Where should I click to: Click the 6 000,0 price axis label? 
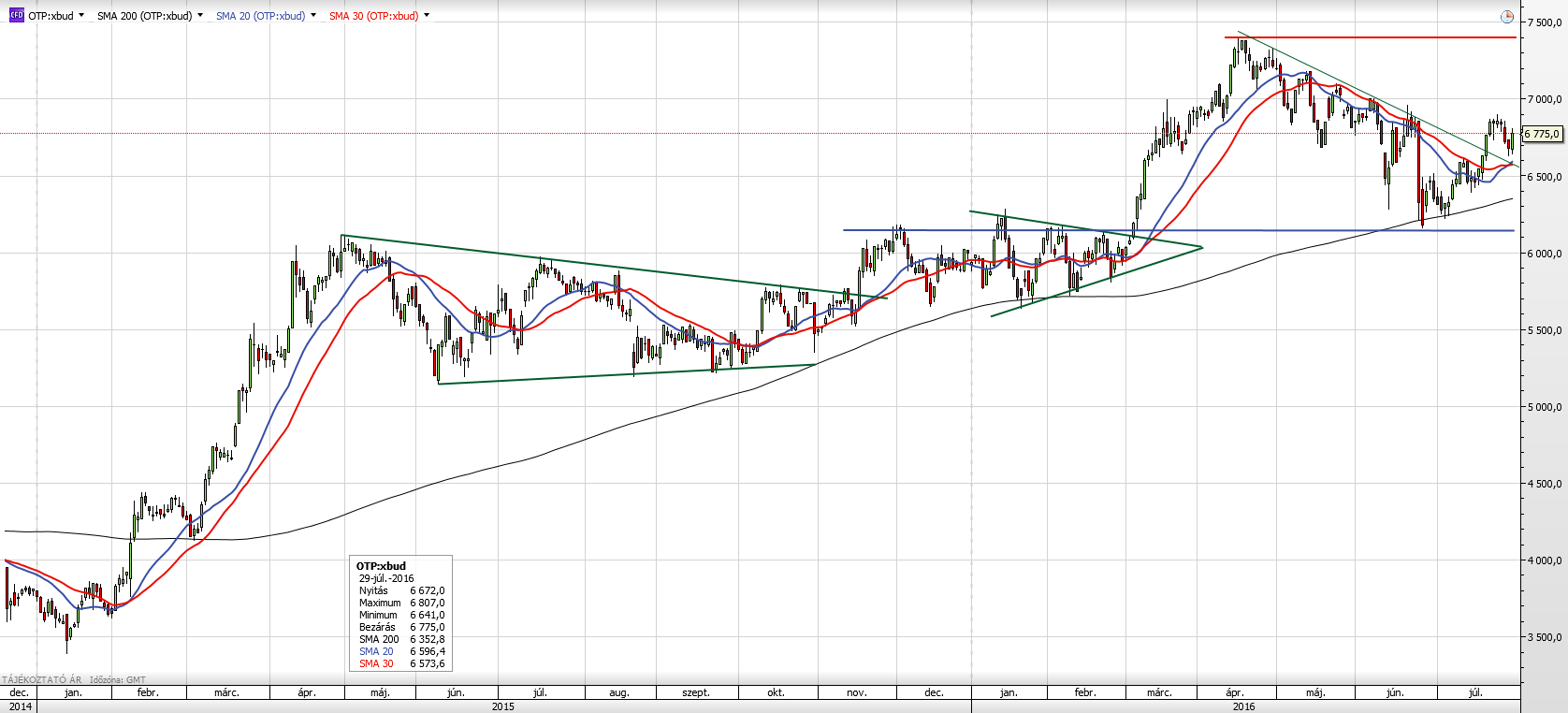(1545, 254)
